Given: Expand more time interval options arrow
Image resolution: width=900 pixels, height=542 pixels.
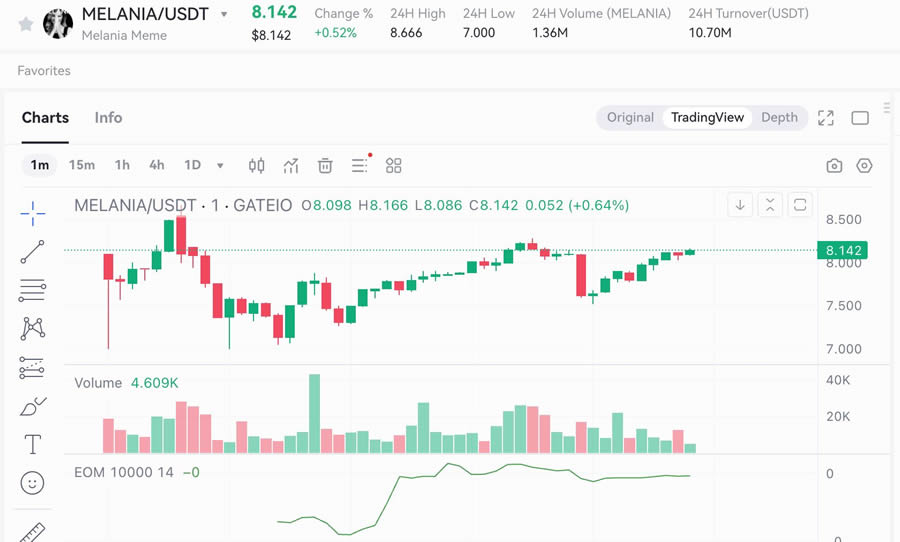Looking at the screenshot, I should [x=220, y=166].
